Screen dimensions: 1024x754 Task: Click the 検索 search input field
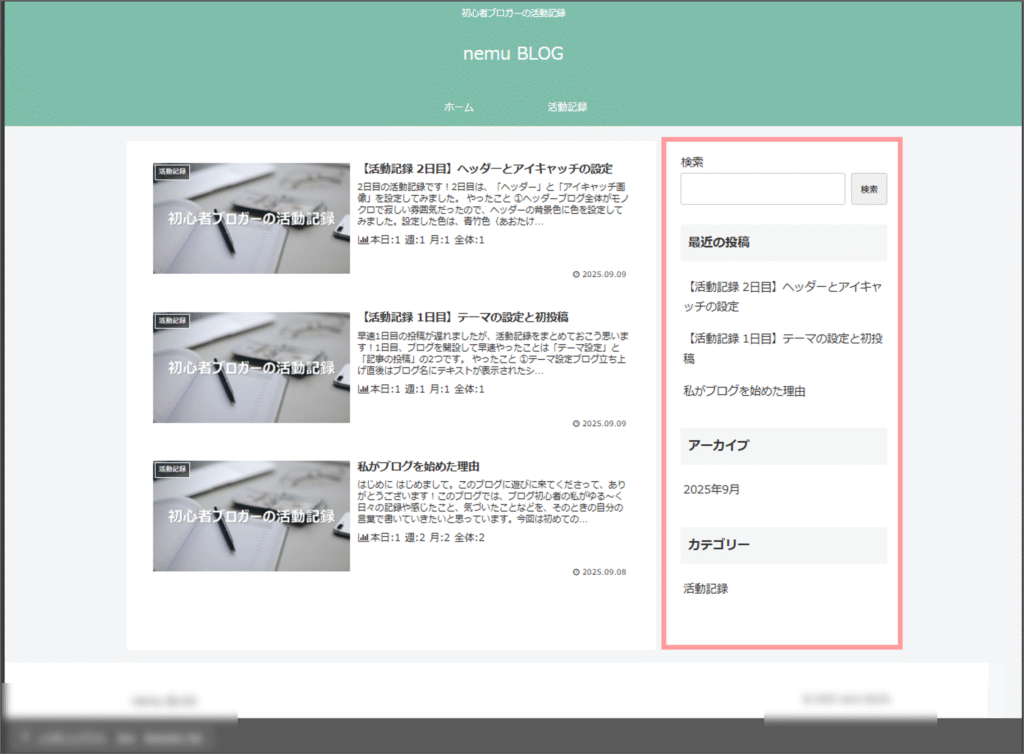762,189
